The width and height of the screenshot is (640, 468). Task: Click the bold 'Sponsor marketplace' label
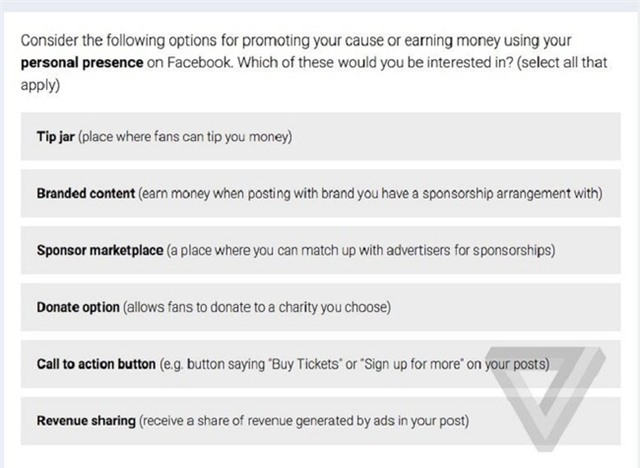click(x=99, y=250)
